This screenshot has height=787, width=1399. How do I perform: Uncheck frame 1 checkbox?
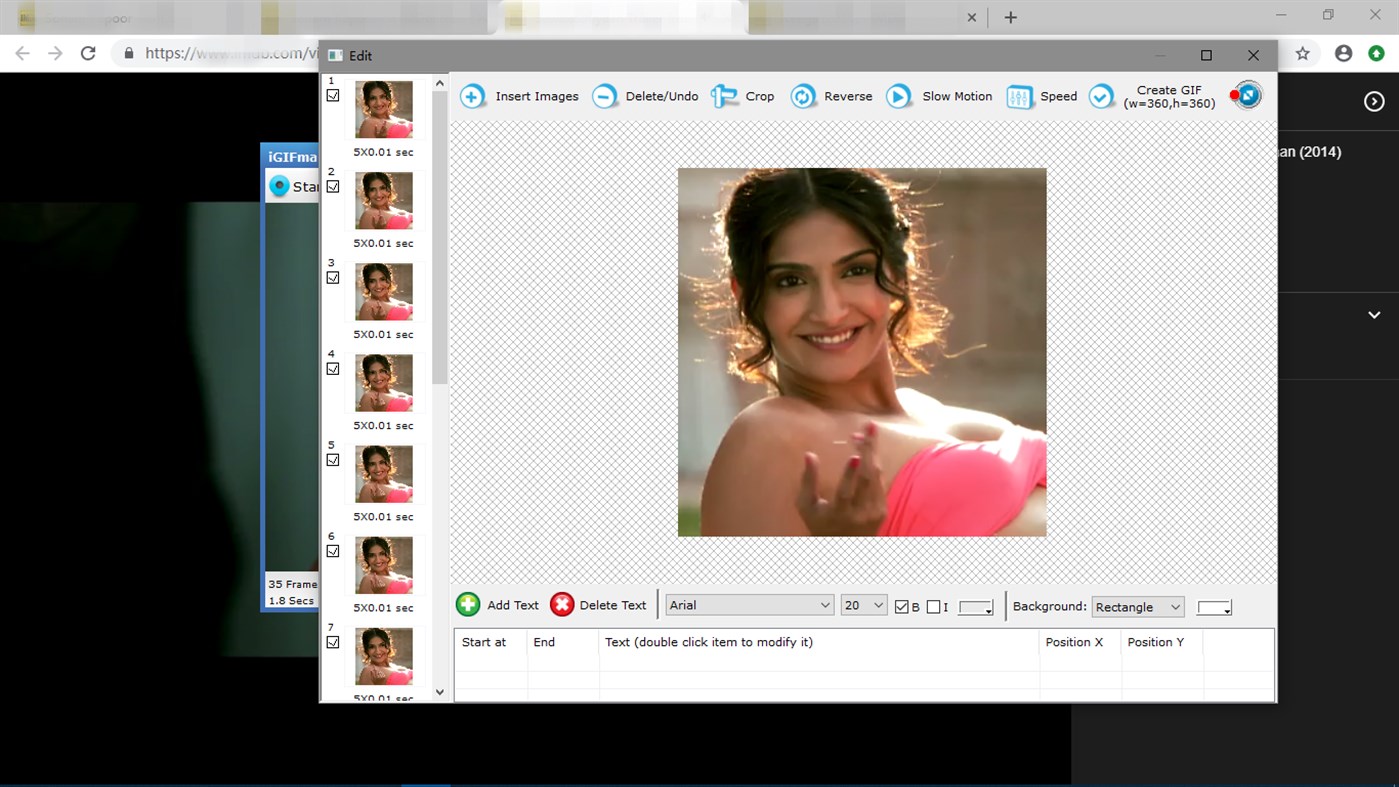[333, 95]
